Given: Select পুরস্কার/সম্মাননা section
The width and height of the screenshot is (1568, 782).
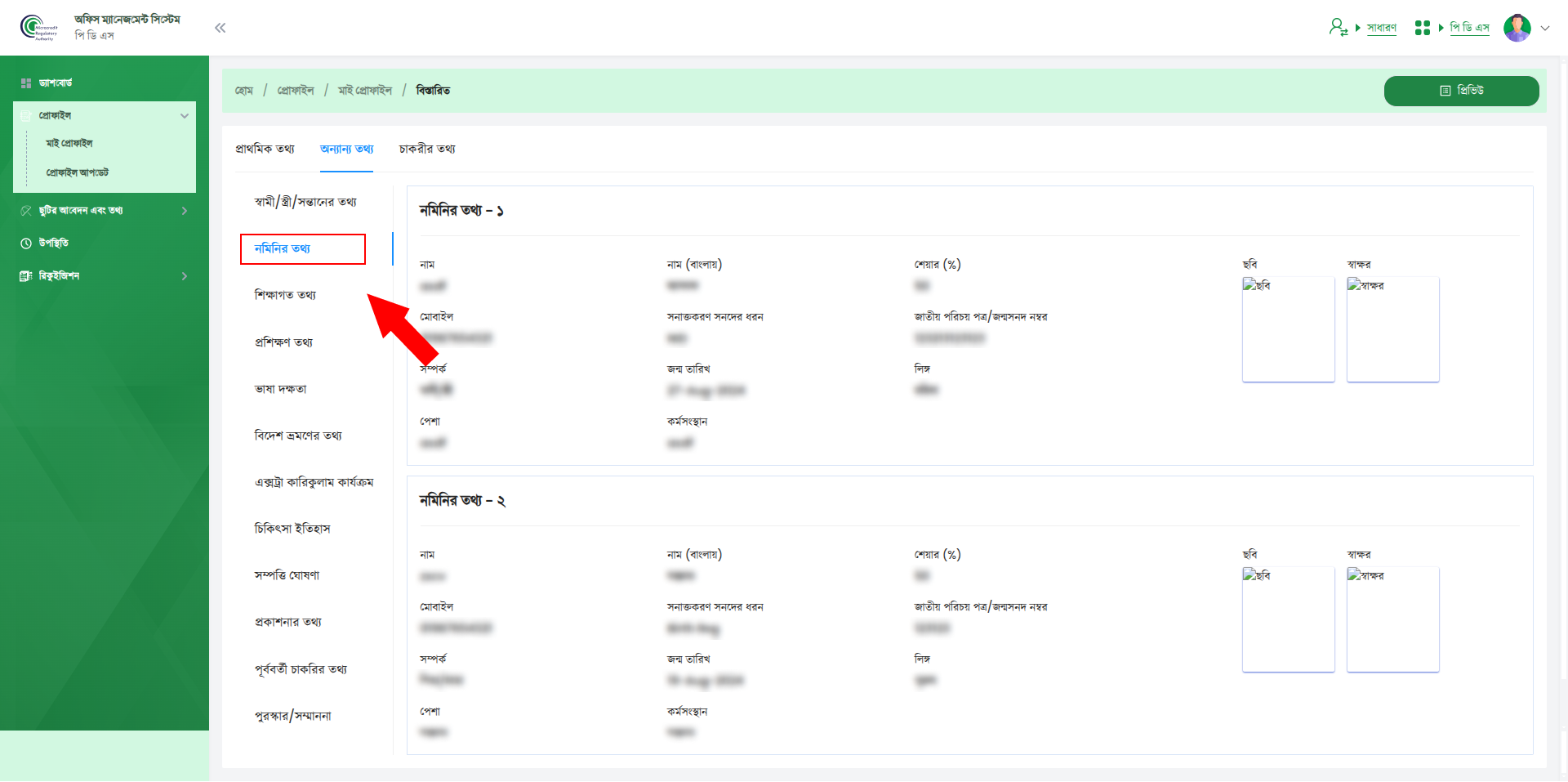Looking at the screenshot, I should click(292, 716).
